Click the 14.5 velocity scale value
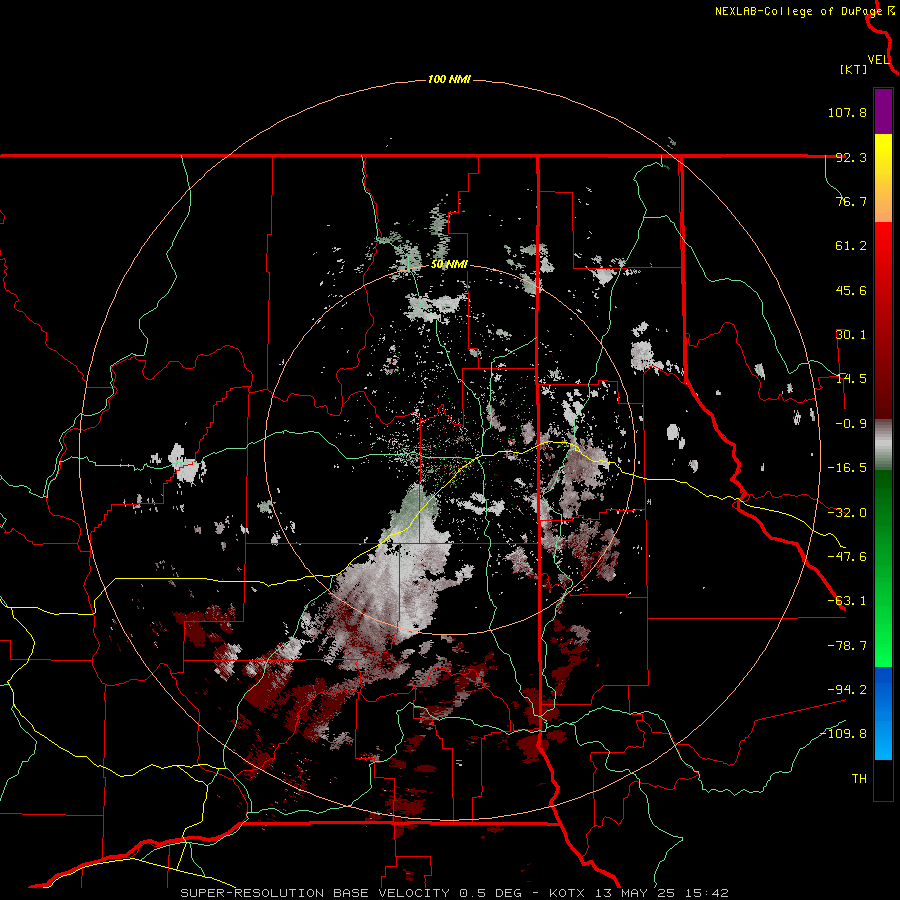This screenshot has height=900, width=900. pyautogui.click(x=851, y=379)
